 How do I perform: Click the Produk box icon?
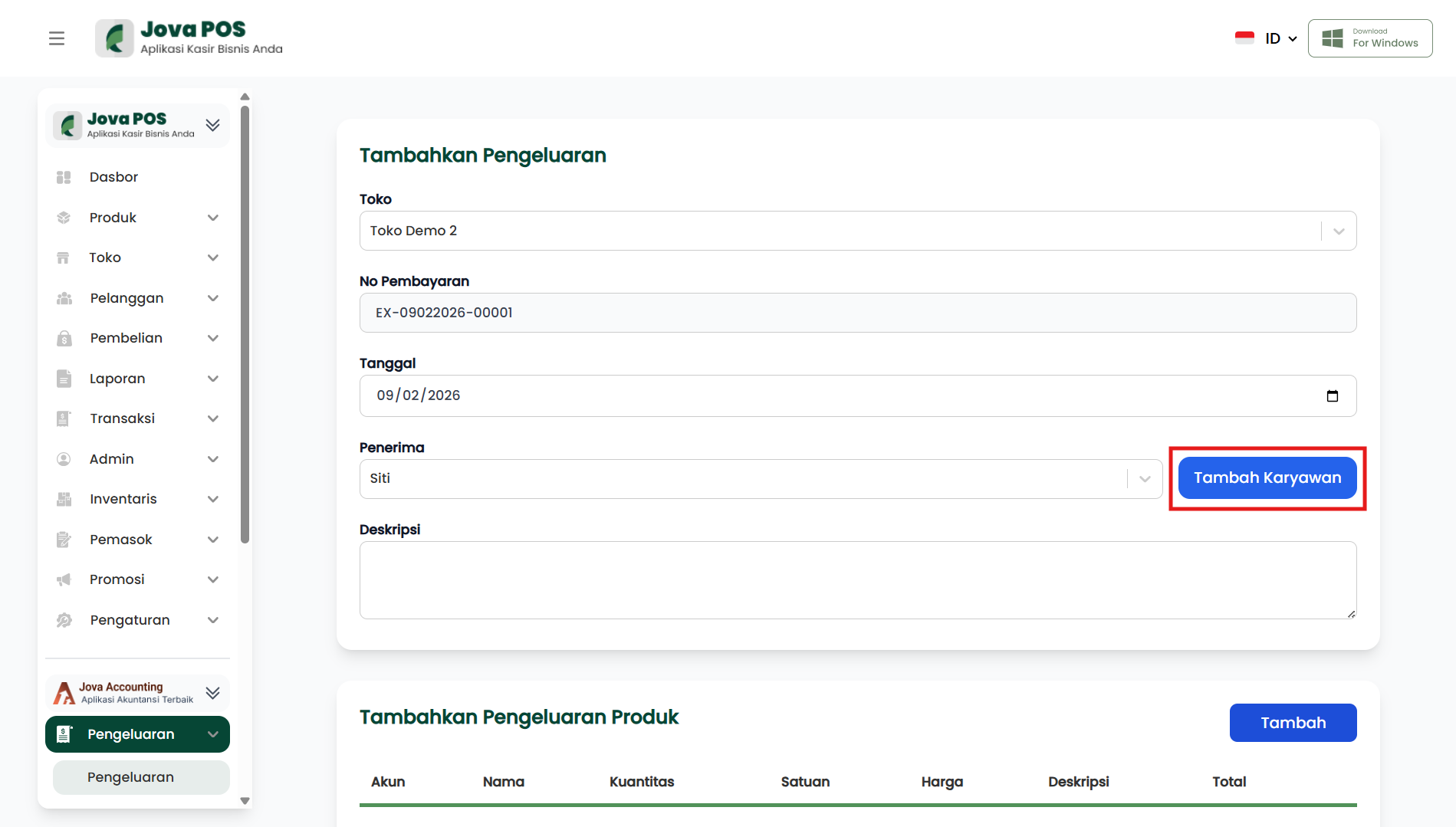(64, 218)
